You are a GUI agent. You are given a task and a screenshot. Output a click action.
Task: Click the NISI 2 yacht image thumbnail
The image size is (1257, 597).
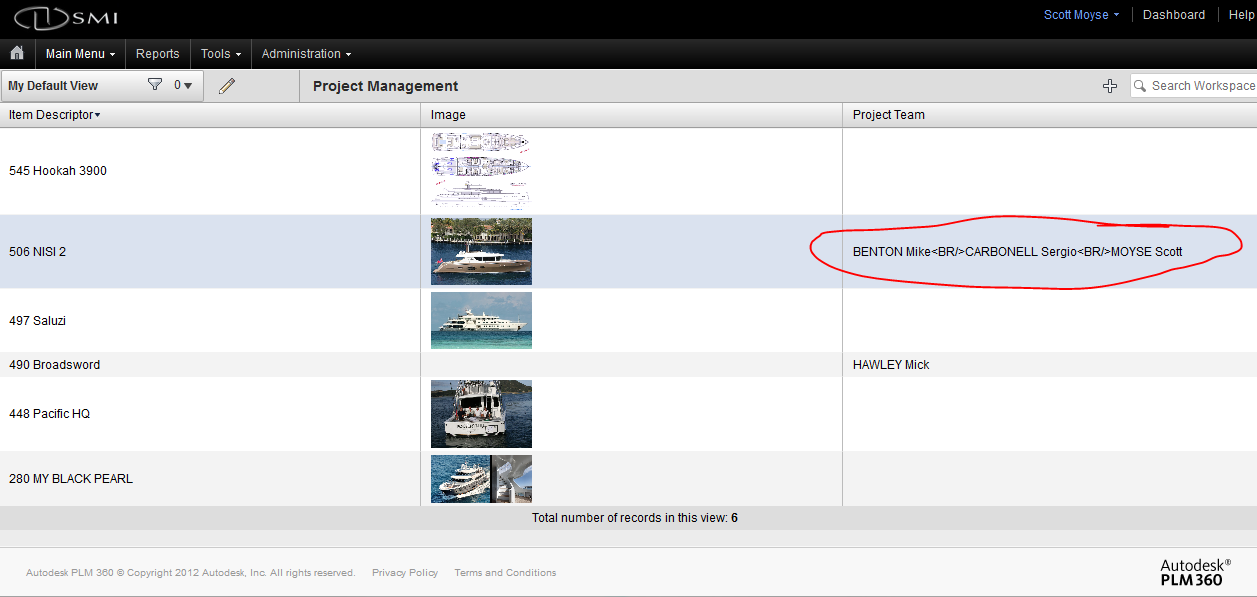coord(481,251)
